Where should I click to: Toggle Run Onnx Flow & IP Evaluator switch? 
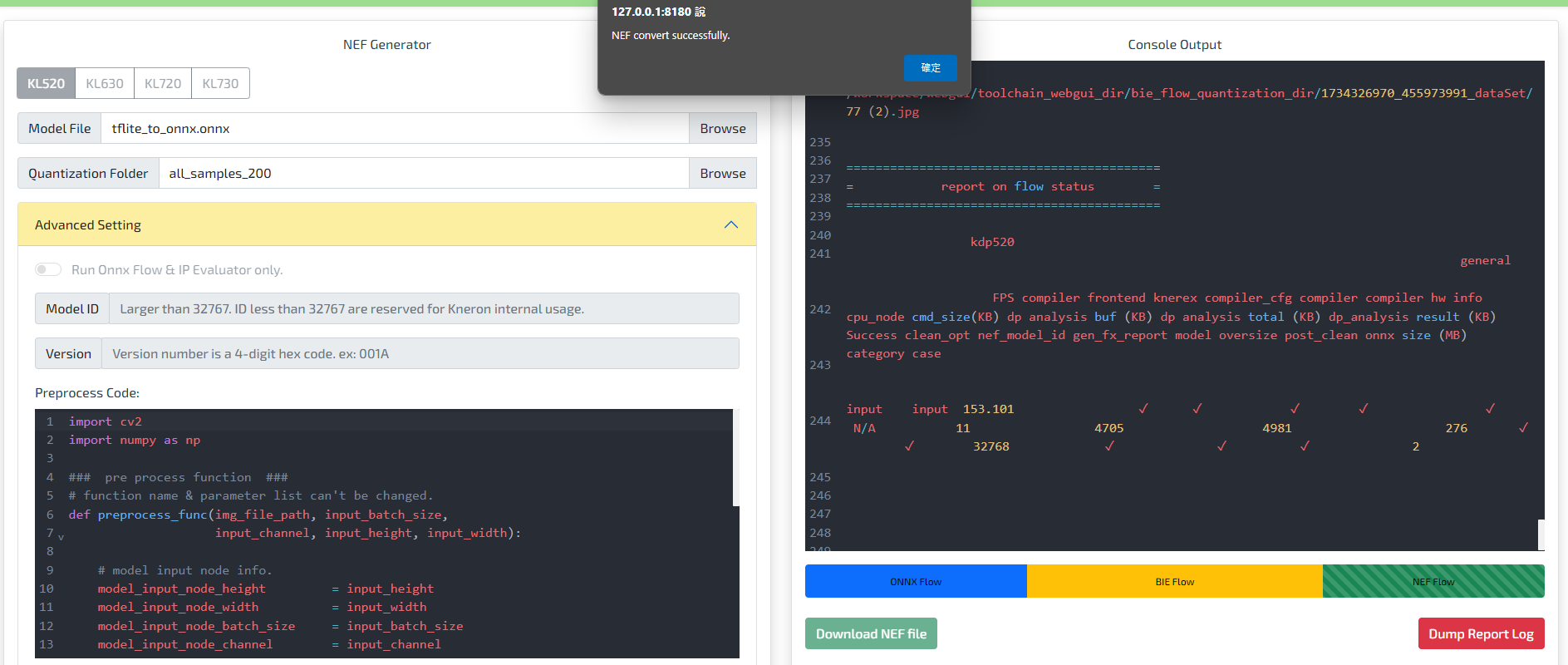click(x=48, y=269)
